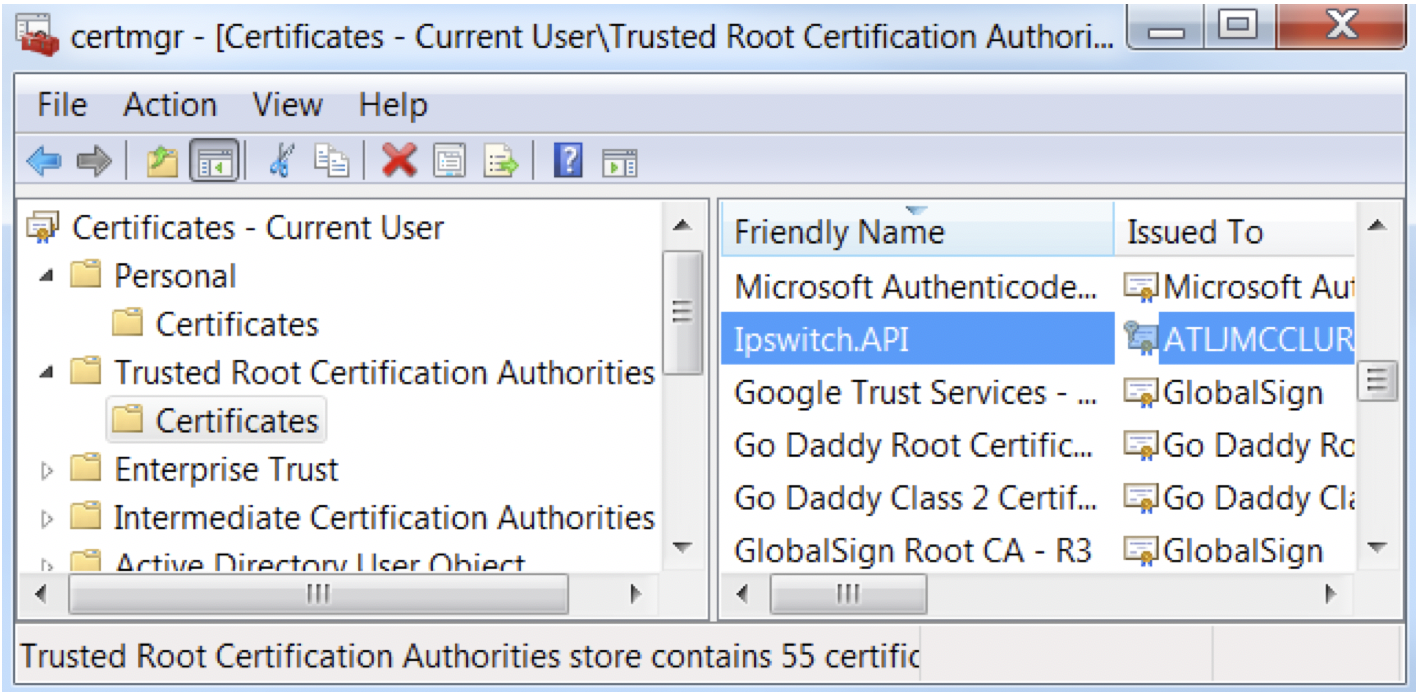Open the File menu

point(62,105)
